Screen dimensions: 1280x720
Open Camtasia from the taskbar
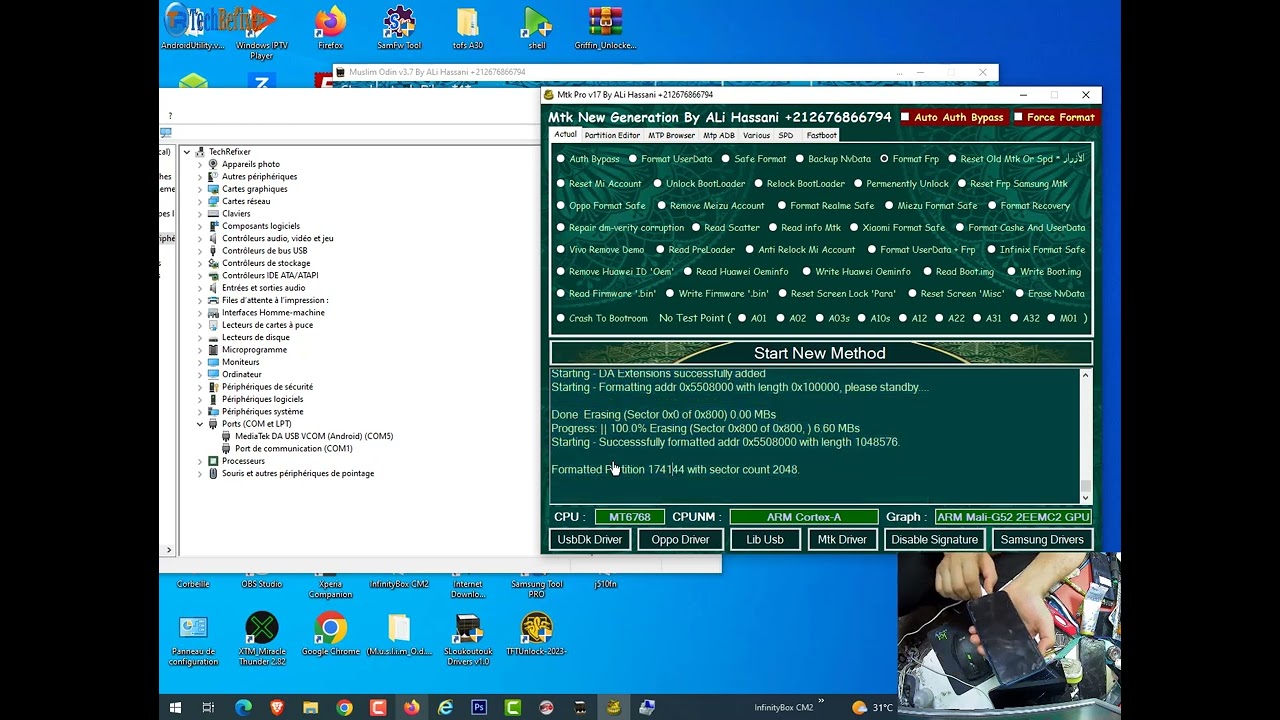(x=513, y=708)
